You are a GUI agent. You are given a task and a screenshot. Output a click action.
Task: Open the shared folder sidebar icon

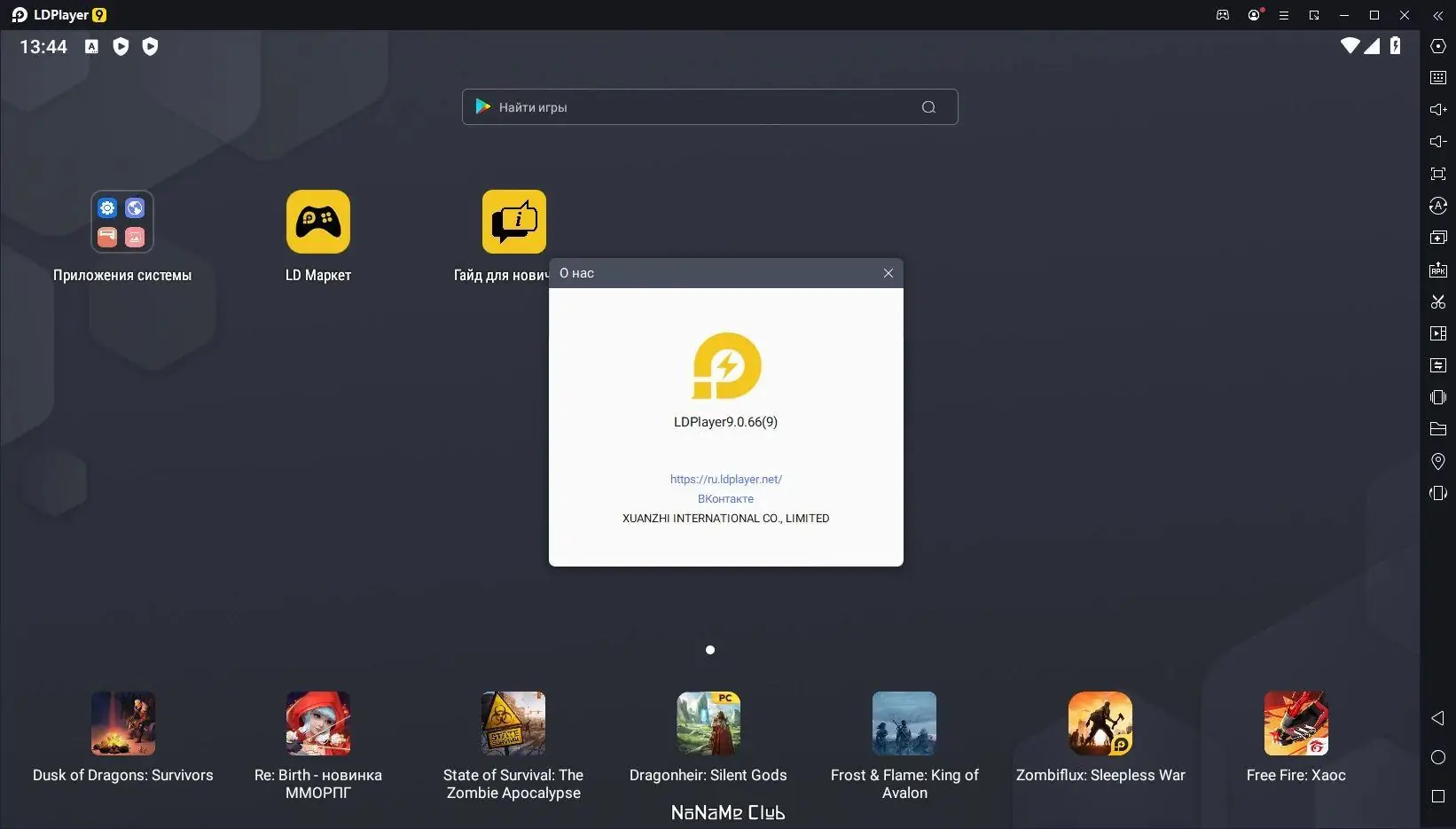coord(1438,429)
